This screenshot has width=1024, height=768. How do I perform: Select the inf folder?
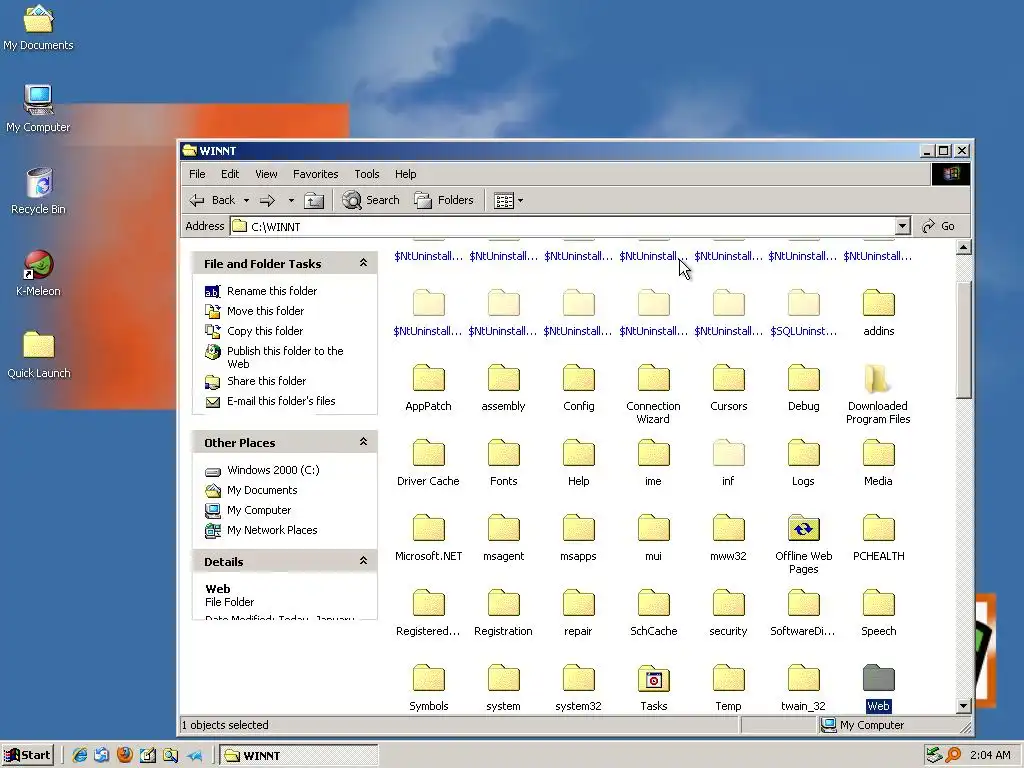(728, 462)
